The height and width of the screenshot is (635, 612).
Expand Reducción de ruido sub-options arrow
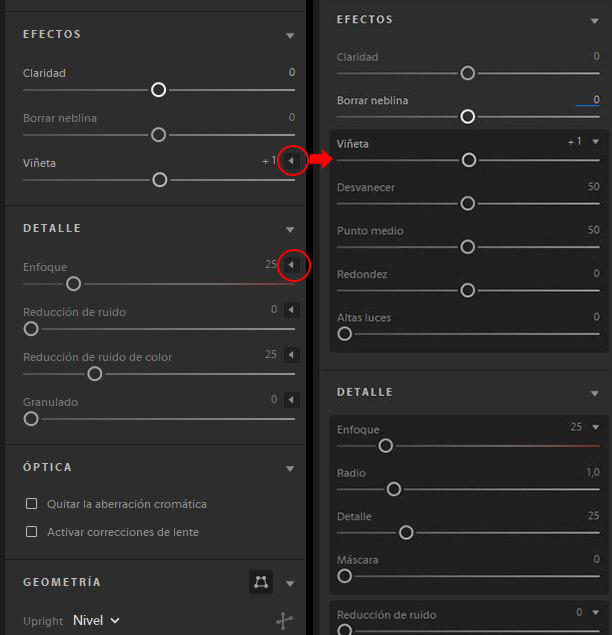(x=291, y=310)
